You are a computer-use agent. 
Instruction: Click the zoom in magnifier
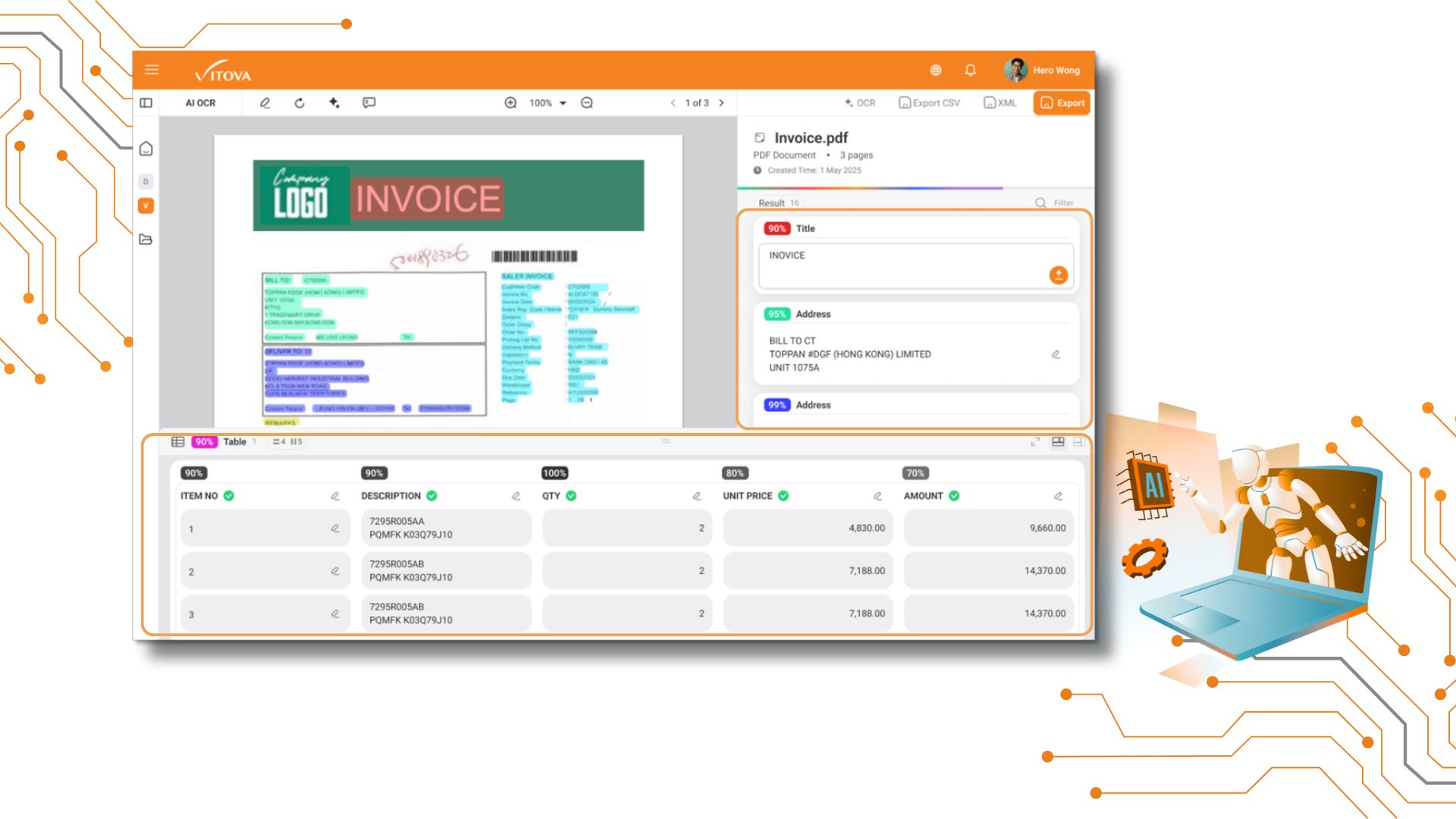click(x=510, y=102)
